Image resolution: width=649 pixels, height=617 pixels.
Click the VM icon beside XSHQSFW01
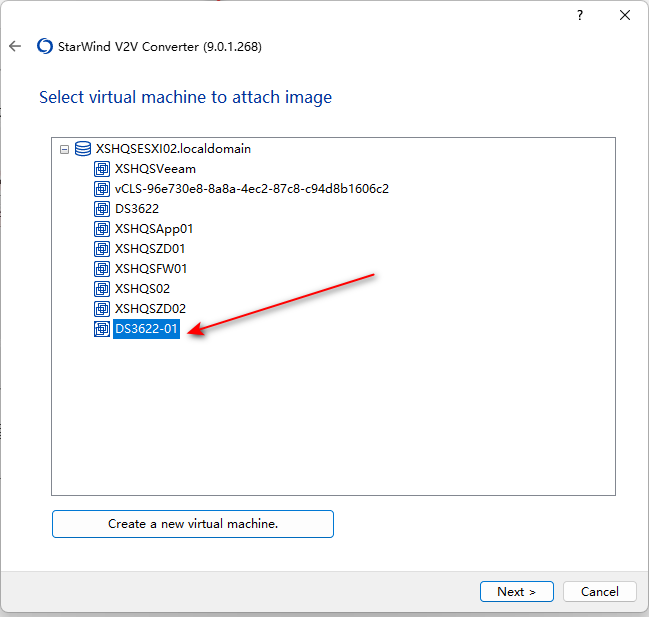click(x=102, y=269)
